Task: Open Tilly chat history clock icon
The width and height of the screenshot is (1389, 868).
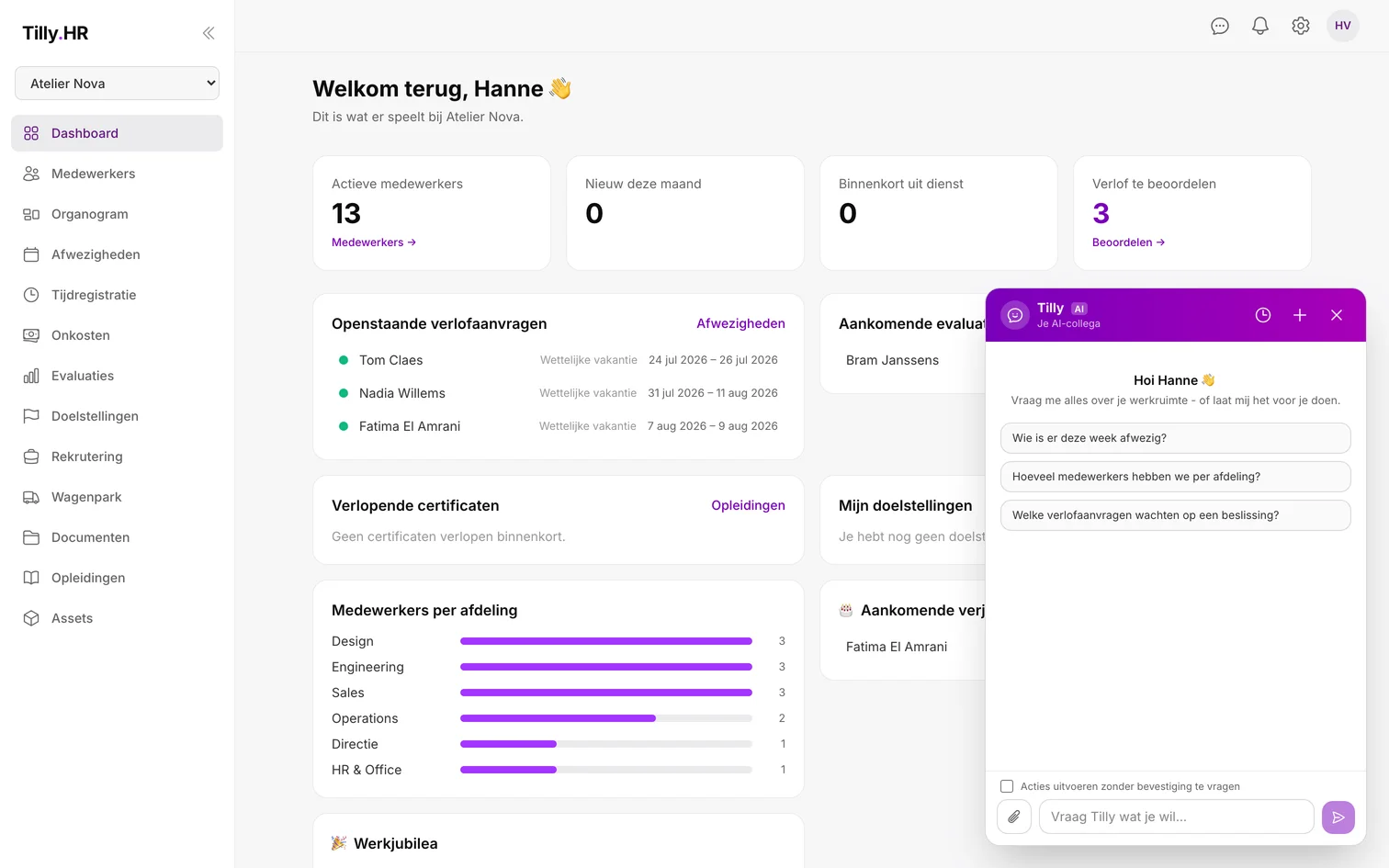Action: 1263,315
